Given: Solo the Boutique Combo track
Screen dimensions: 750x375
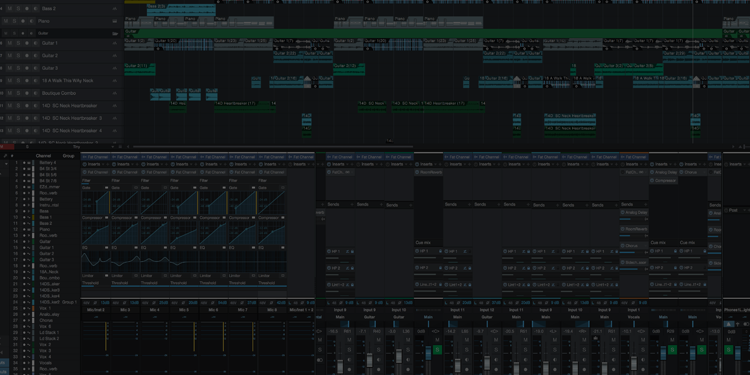Looking at the screenshot, I should click(18, 93).
